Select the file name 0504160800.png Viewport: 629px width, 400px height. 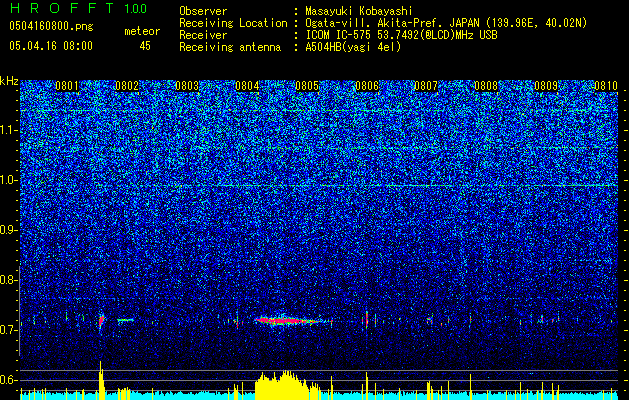point(51,27)
